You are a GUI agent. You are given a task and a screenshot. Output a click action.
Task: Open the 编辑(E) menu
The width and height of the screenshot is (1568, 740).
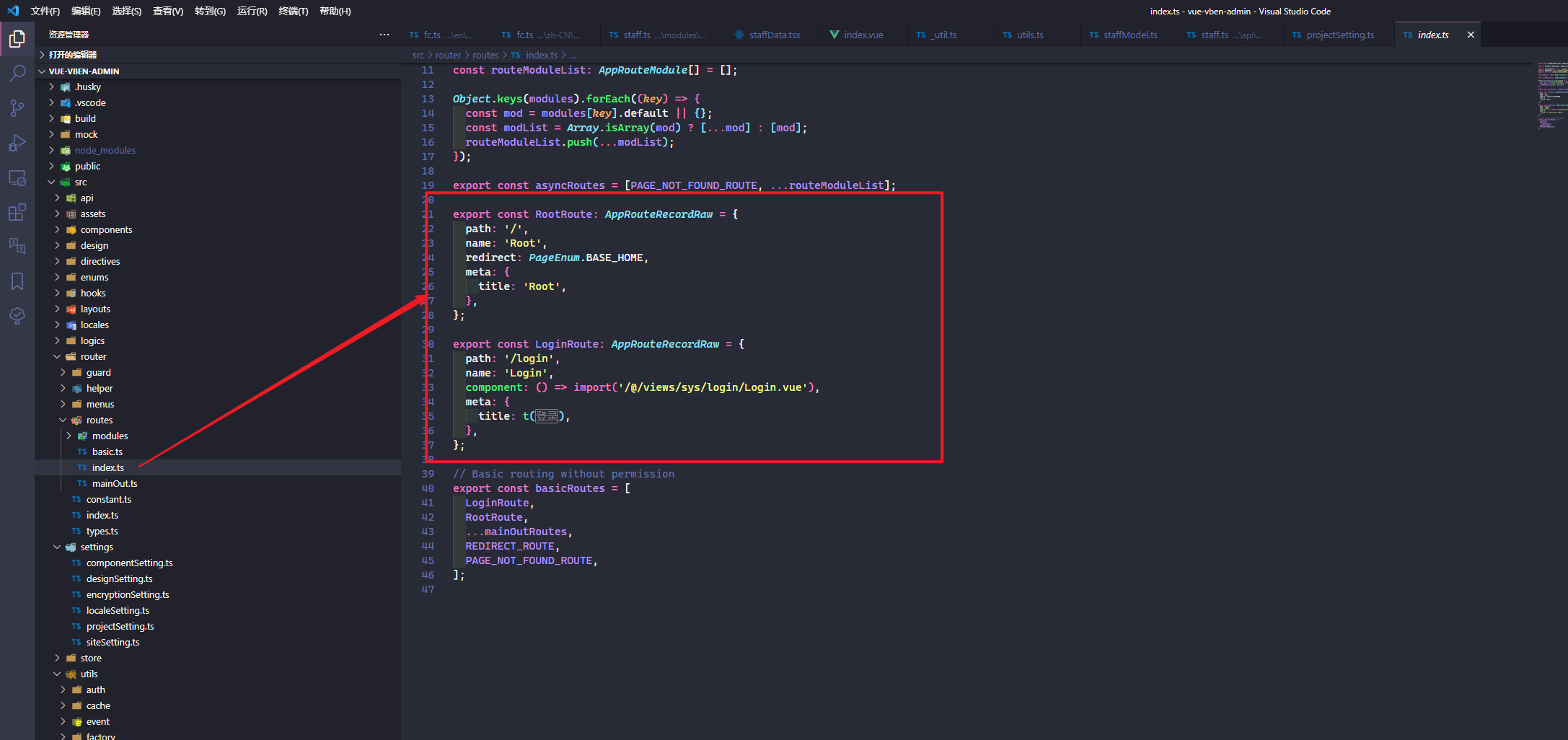[86, 11]
